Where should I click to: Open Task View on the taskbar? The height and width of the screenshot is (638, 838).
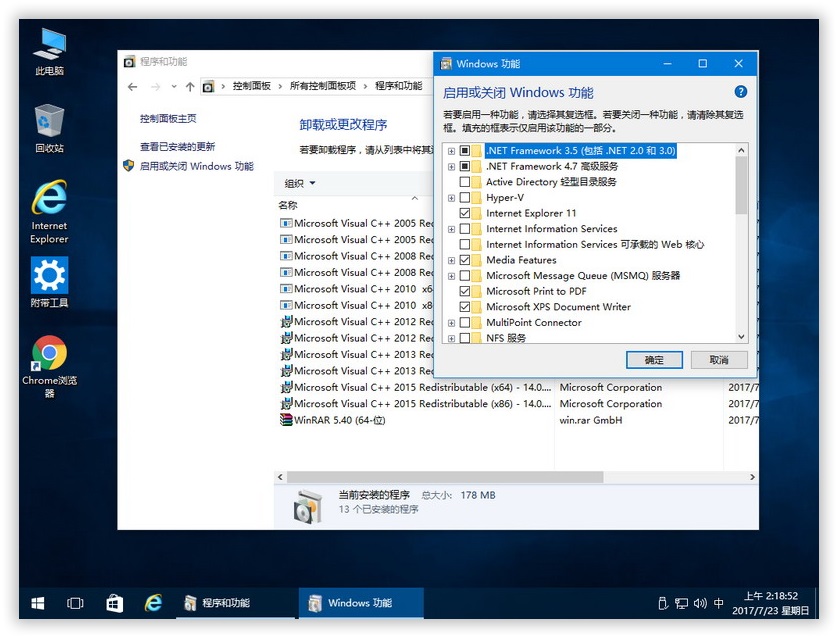pyautogui.click(x=75, y=603)
